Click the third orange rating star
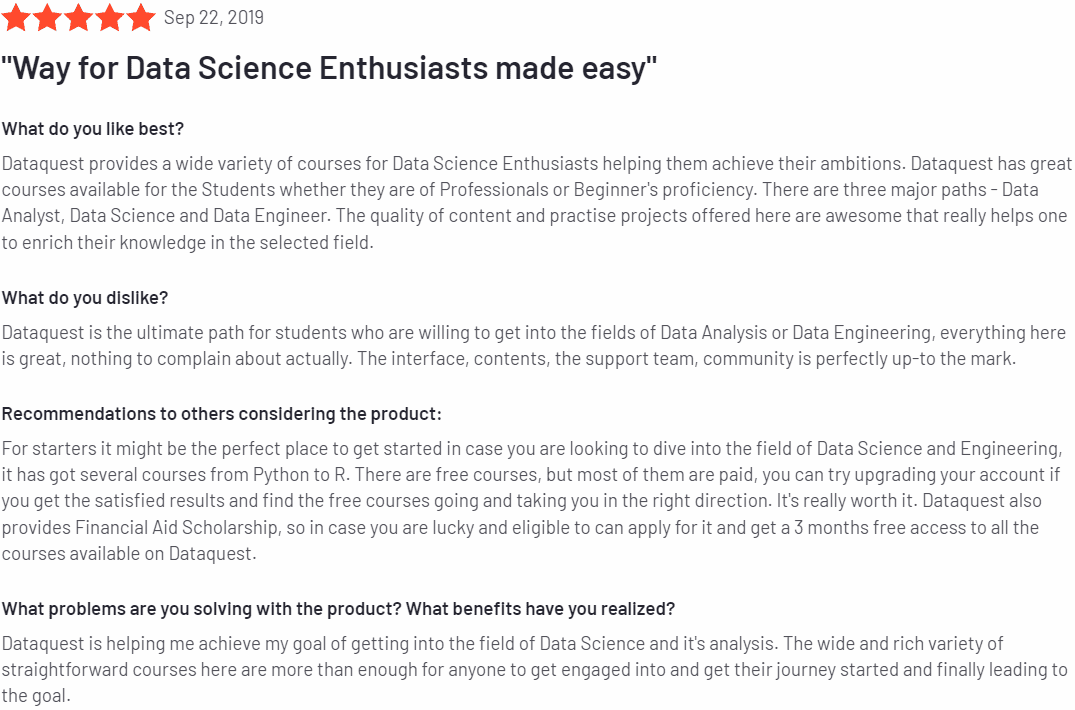The image size is (1075, 710). (x=79, y=17)
